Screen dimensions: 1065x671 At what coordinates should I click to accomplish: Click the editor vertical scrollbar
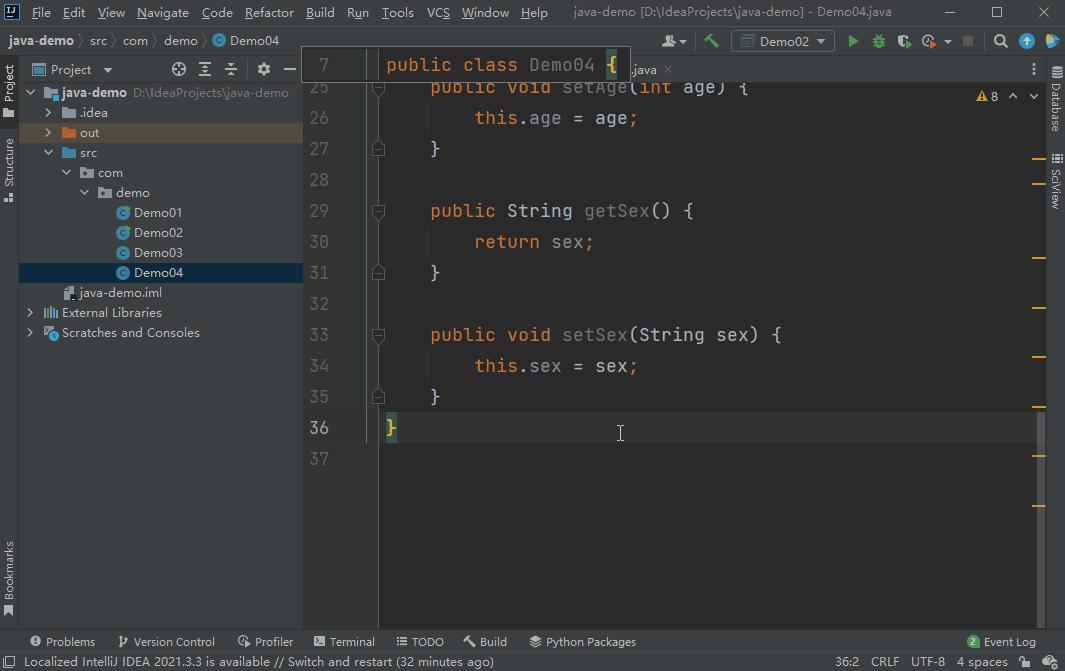click(1041, 519)
